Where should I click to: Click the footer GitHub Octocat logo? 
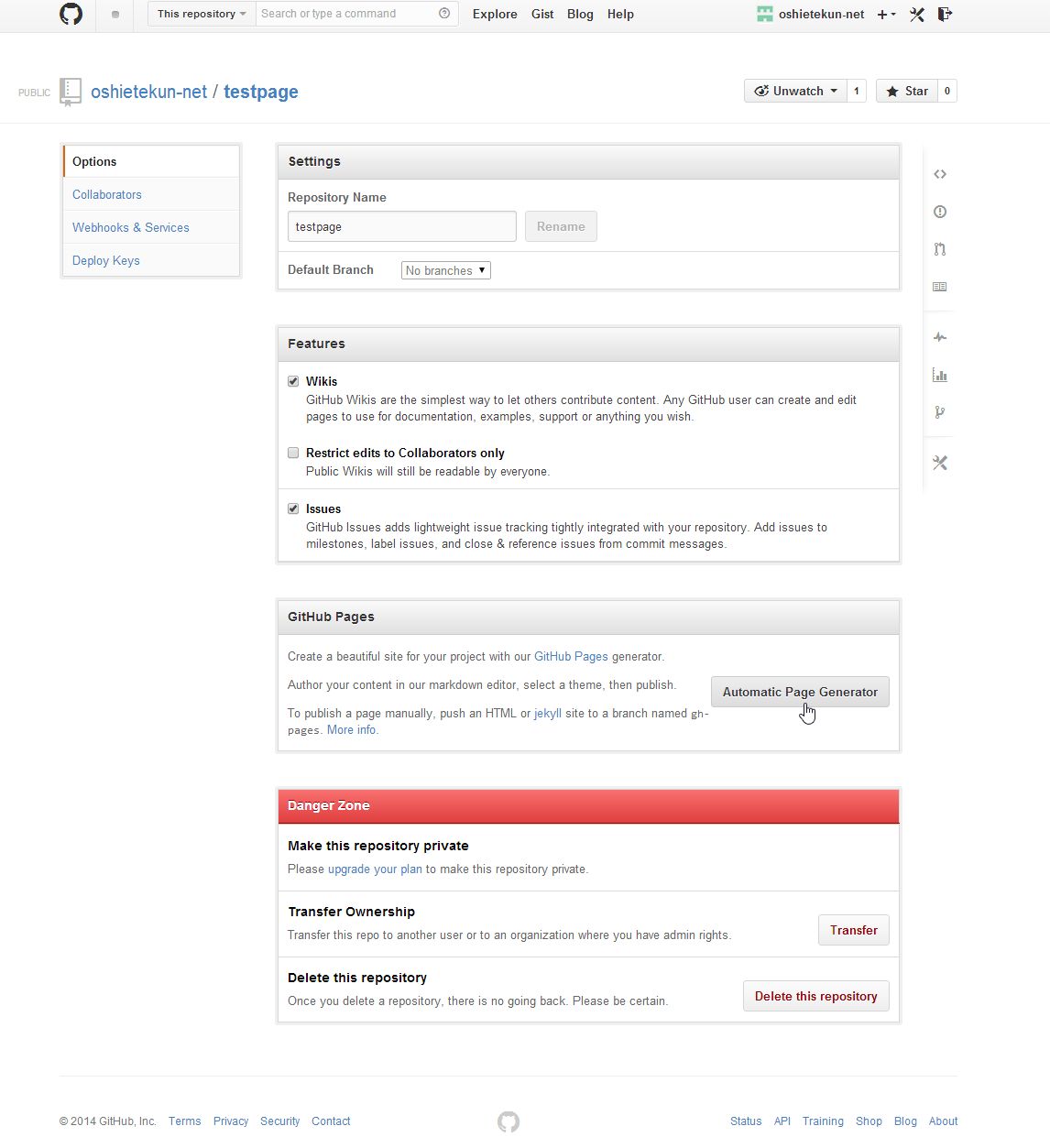[509, 1121]
